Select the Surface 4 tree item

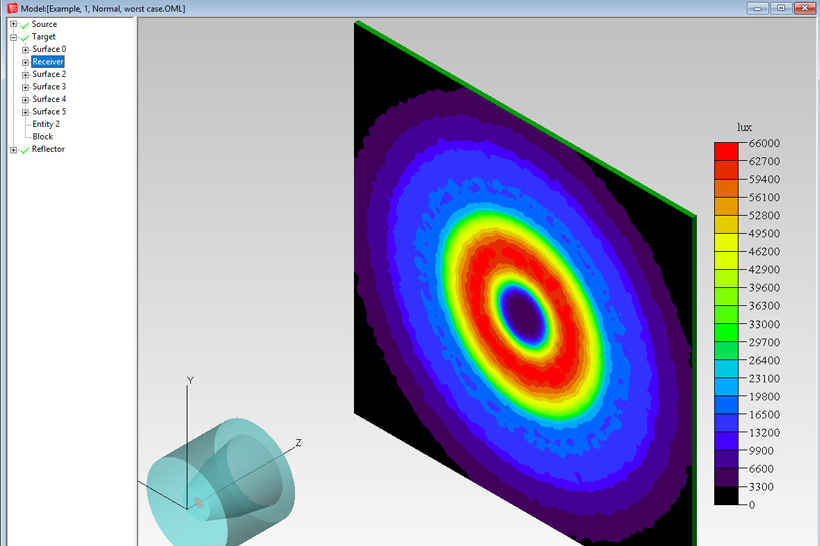(x=48, y=99)
